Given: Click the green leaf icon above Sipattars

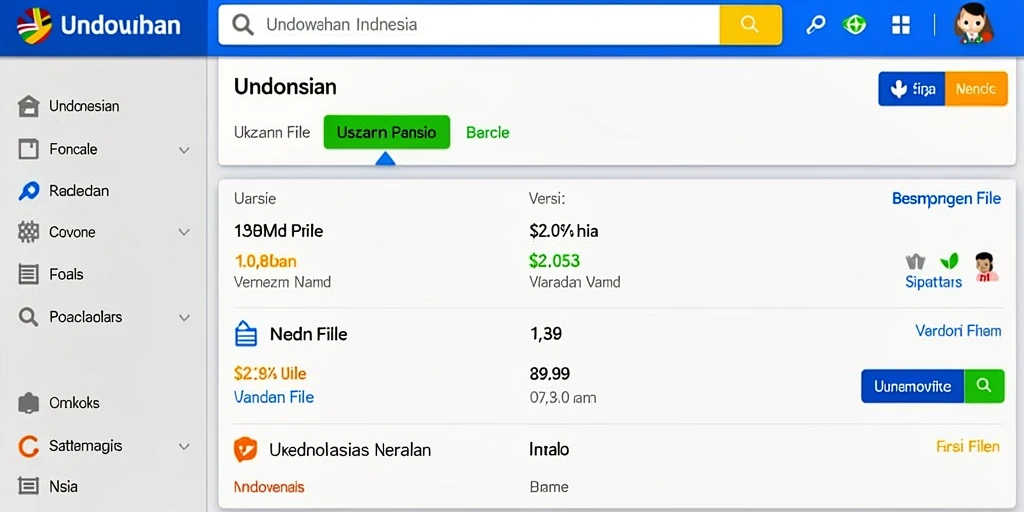Looking at the screenshot, I should [949, 261].
